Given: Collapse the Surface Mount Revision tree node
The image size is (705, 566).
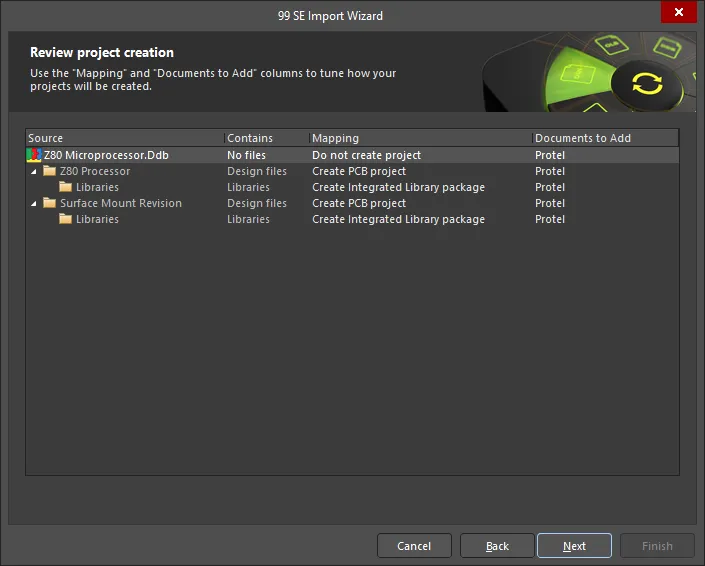Looking at the screenshot, I should coord(34,204).
